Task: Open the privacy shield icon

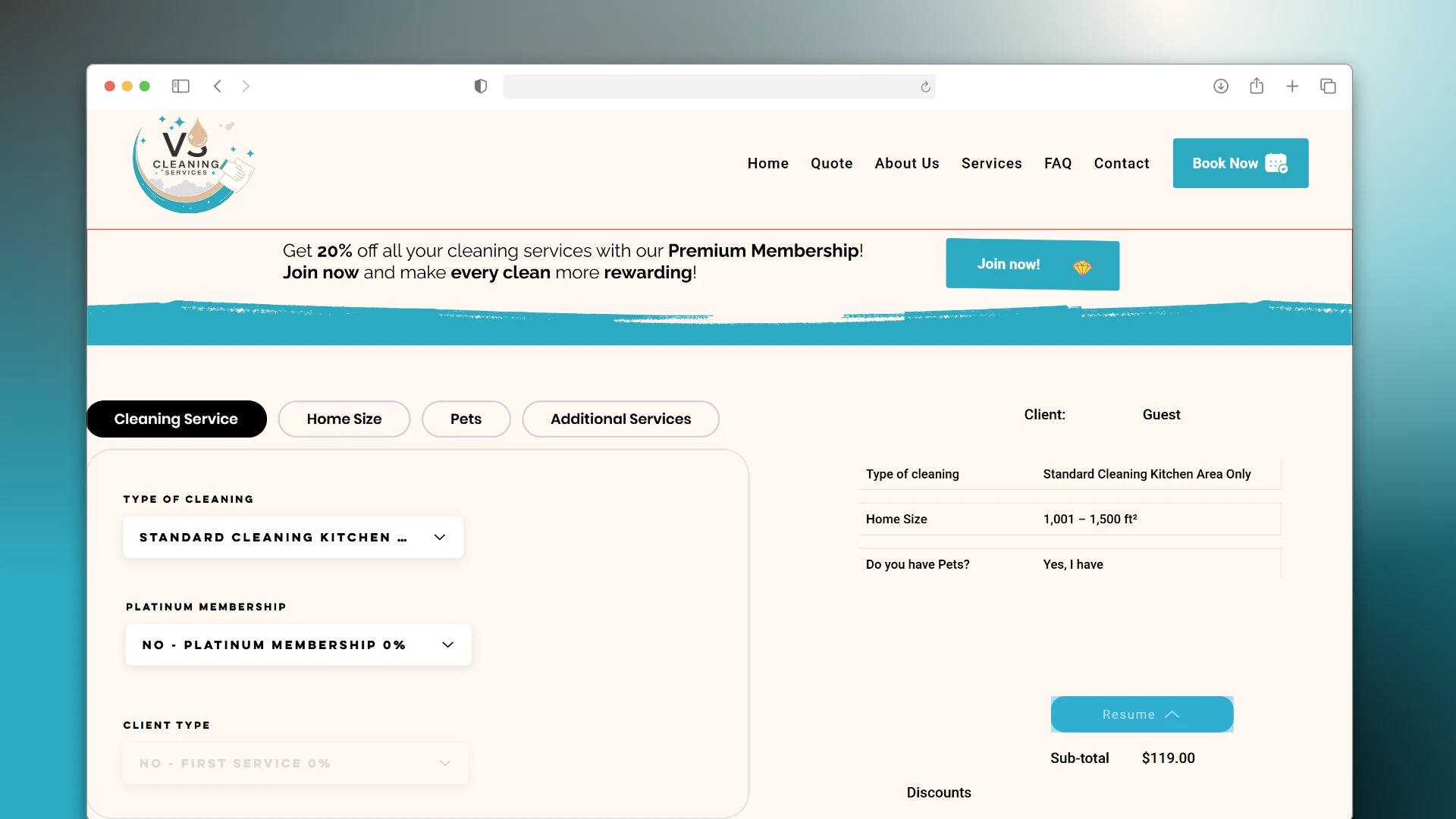Action: [x=481, y=86]
